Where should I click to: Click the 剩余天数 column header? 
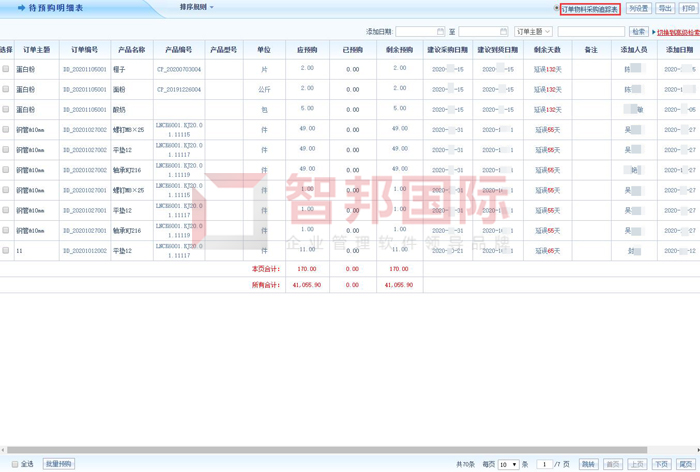547,49
